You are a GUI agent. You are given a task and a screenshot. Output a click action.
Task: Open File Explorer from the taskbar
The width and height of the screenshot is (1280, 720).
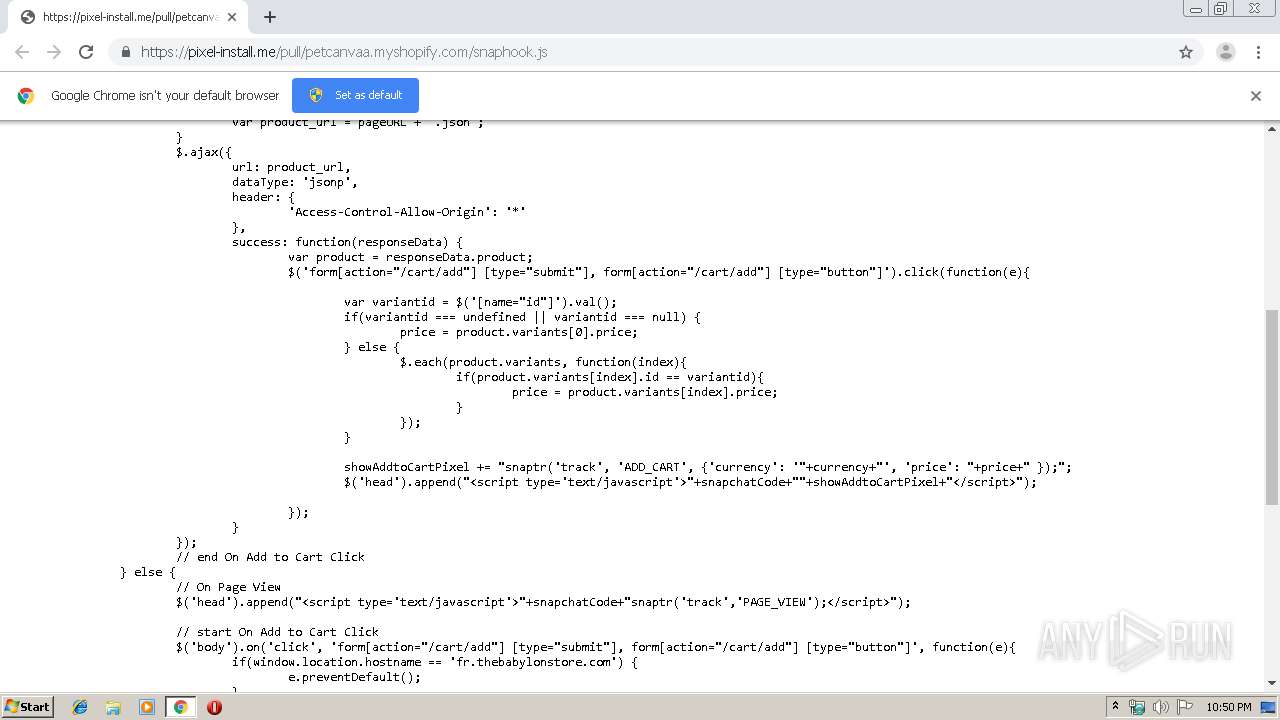tap(113, 707)
